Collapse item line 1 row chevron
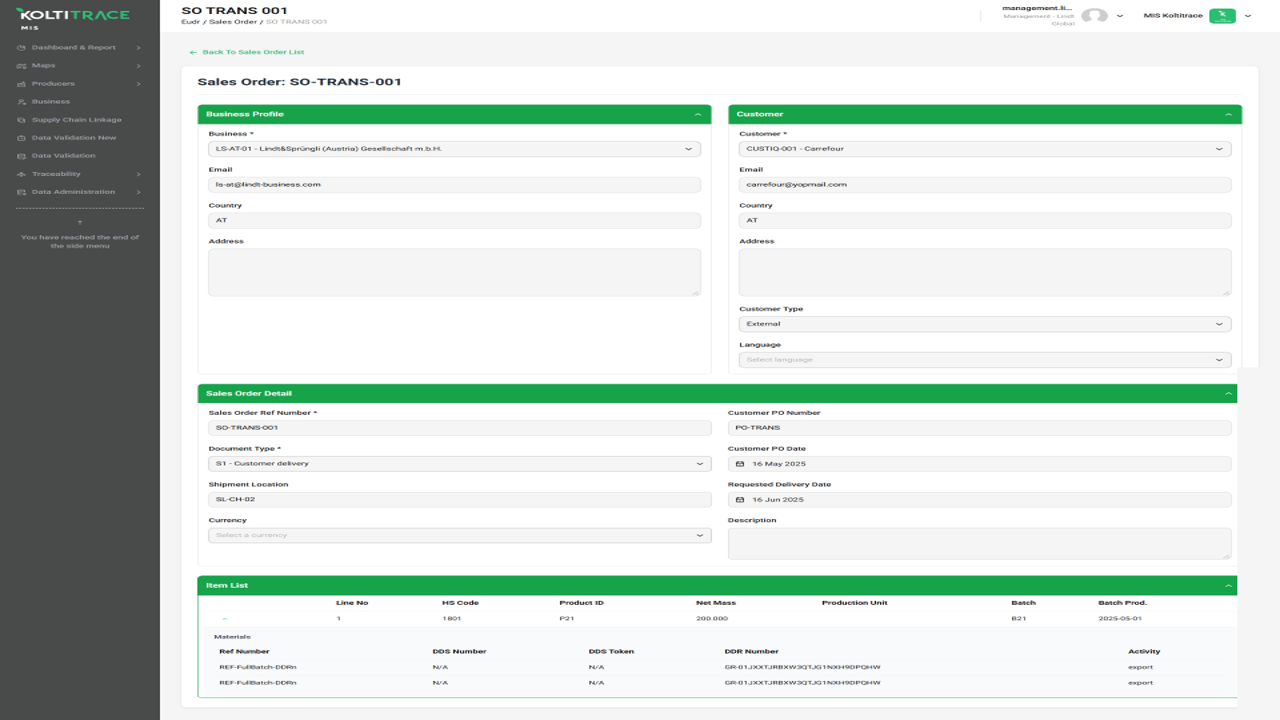The width and height of the screenshot is (1280, 720). pyautogui.click(x=224, y=619)
